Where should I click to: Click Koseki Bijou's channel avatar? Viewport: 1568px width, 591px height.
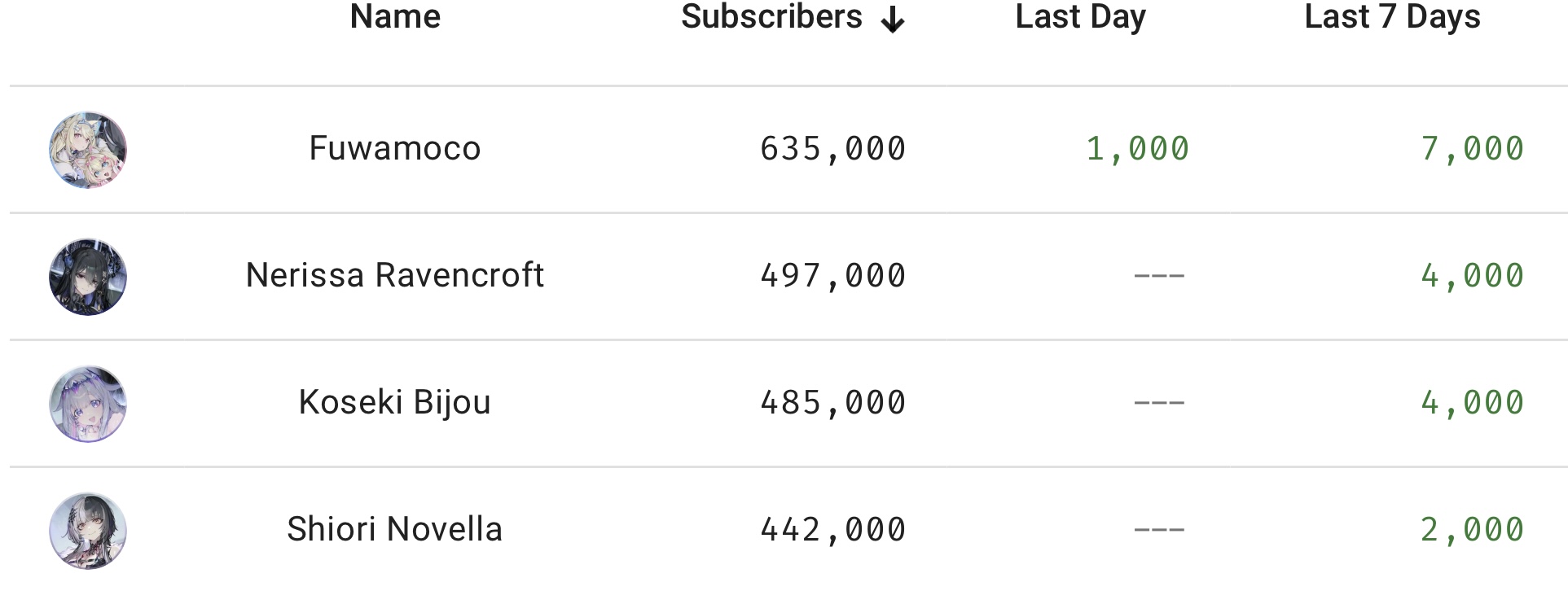(x=88, y=405)
